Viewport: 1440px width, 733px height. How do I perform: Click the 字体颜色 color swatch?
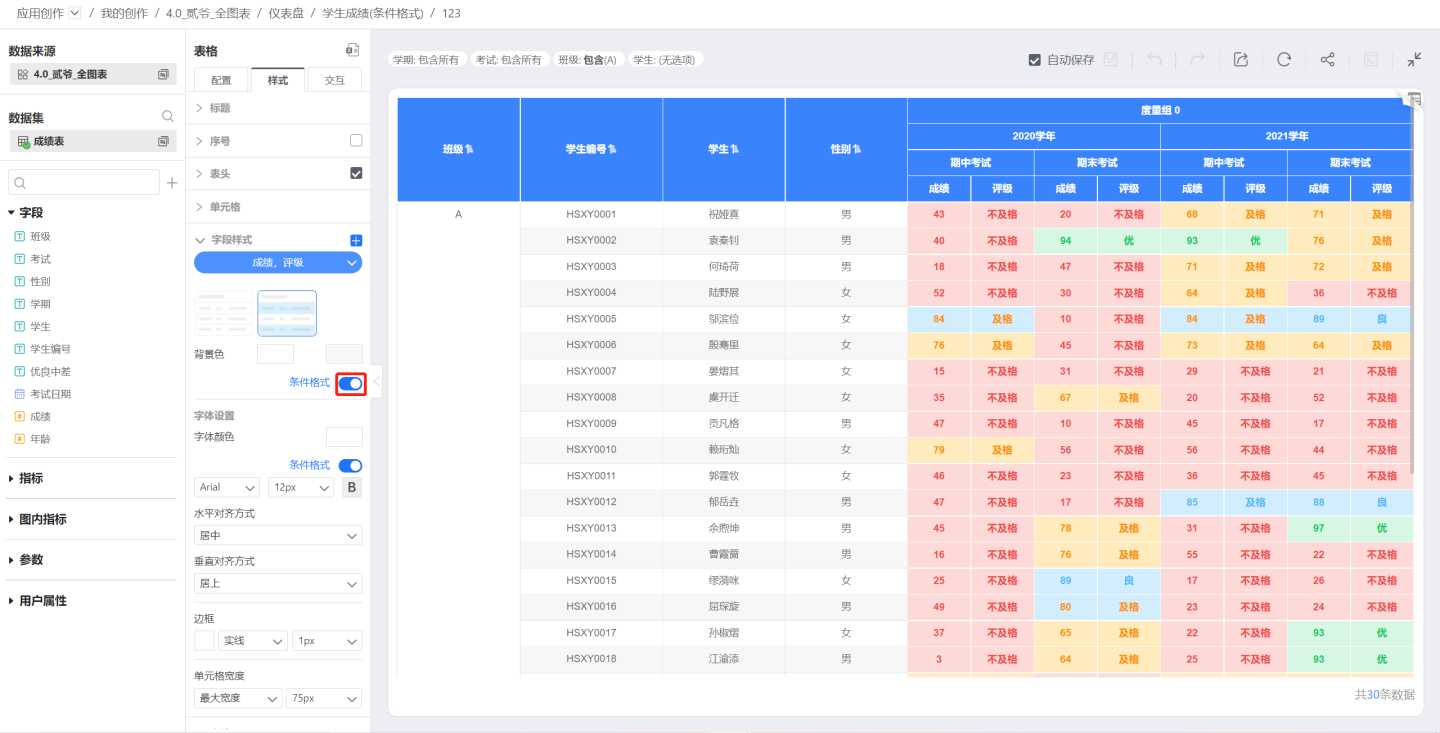[344, 437]
